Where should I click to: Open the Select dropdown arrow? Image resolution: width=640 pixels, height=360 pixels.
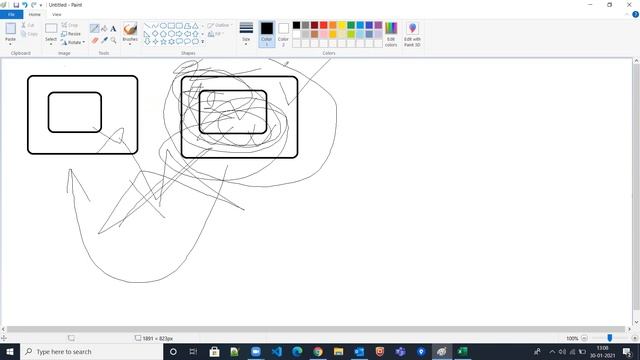tap(51, 44)
